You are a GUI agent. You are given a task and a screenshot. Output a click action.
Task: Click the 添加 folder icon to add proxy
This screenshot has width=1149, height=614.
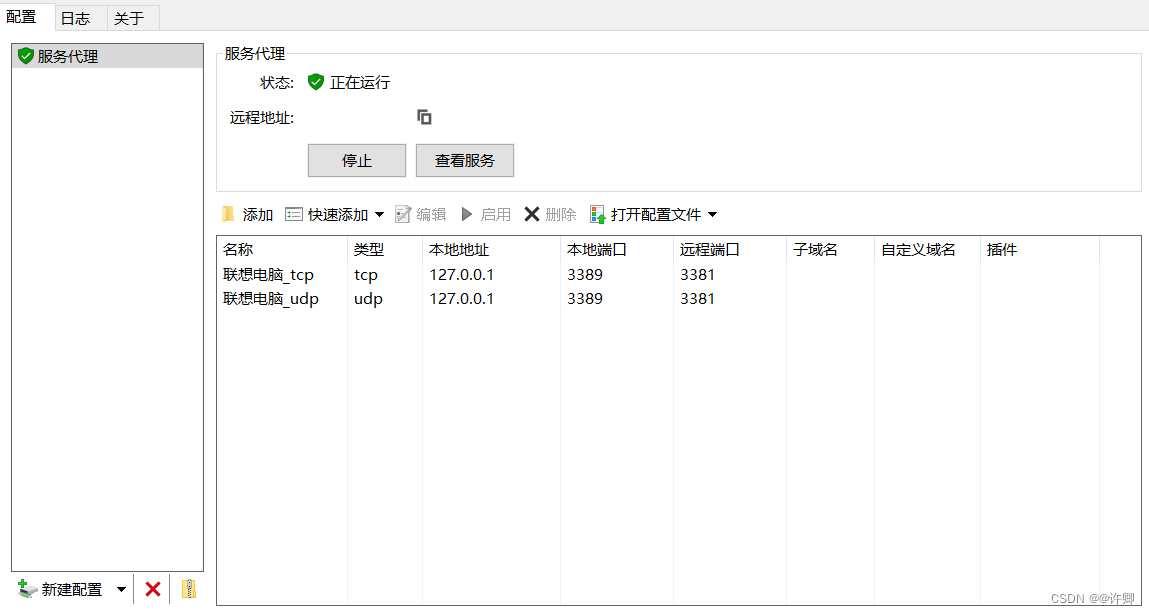228,213
